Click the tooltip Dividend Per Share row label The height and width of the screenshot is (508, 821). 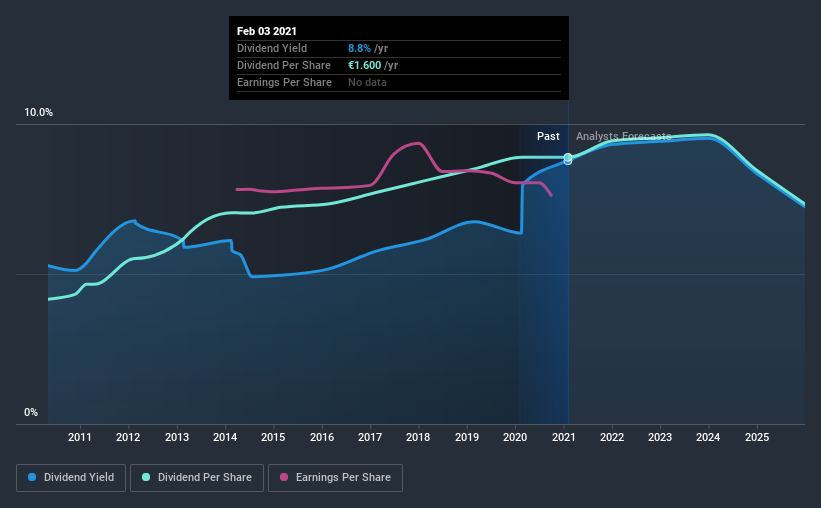coord(284,65)
